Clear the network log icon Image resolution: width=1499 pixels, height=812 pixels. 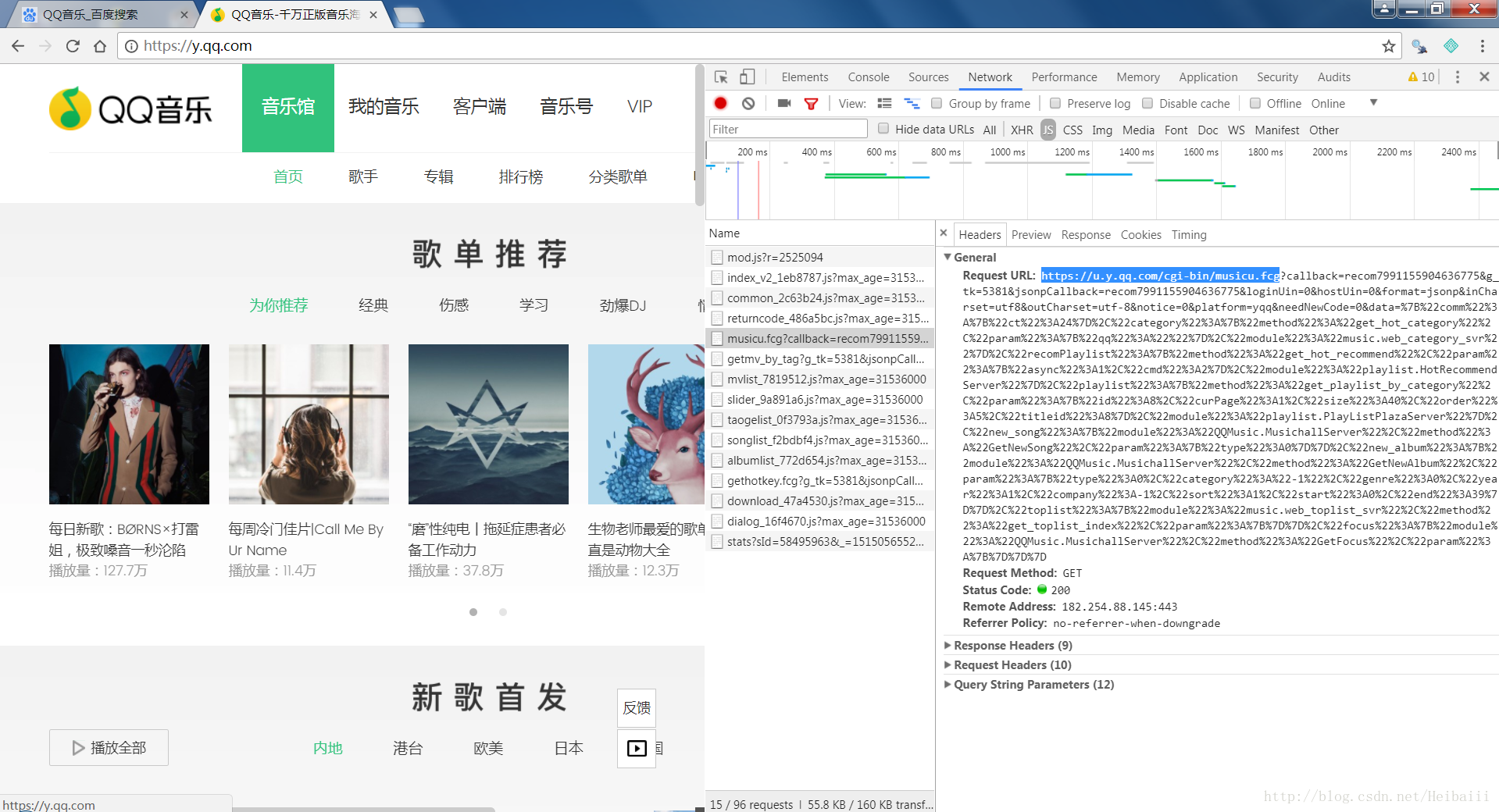[748, 103]
